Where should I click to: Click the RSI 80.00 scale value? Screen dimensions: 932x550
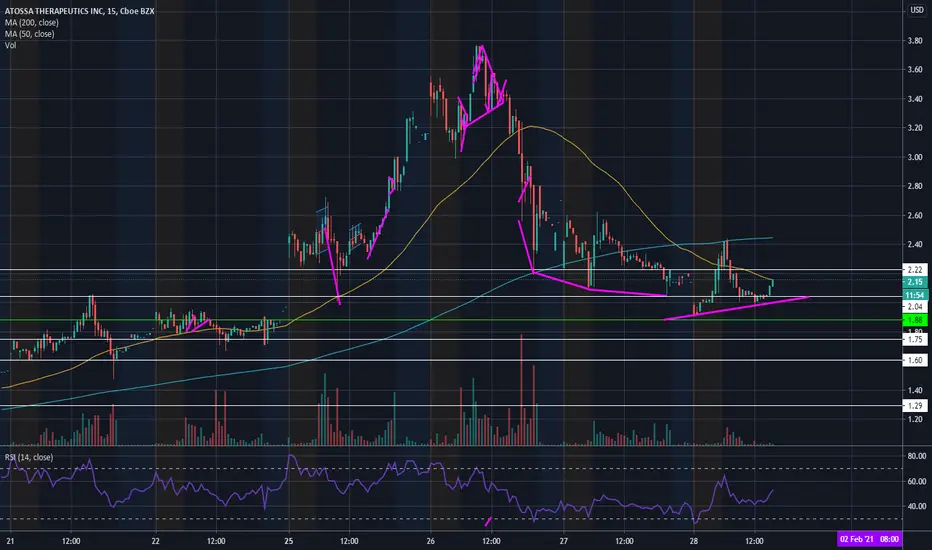[917, 456]
